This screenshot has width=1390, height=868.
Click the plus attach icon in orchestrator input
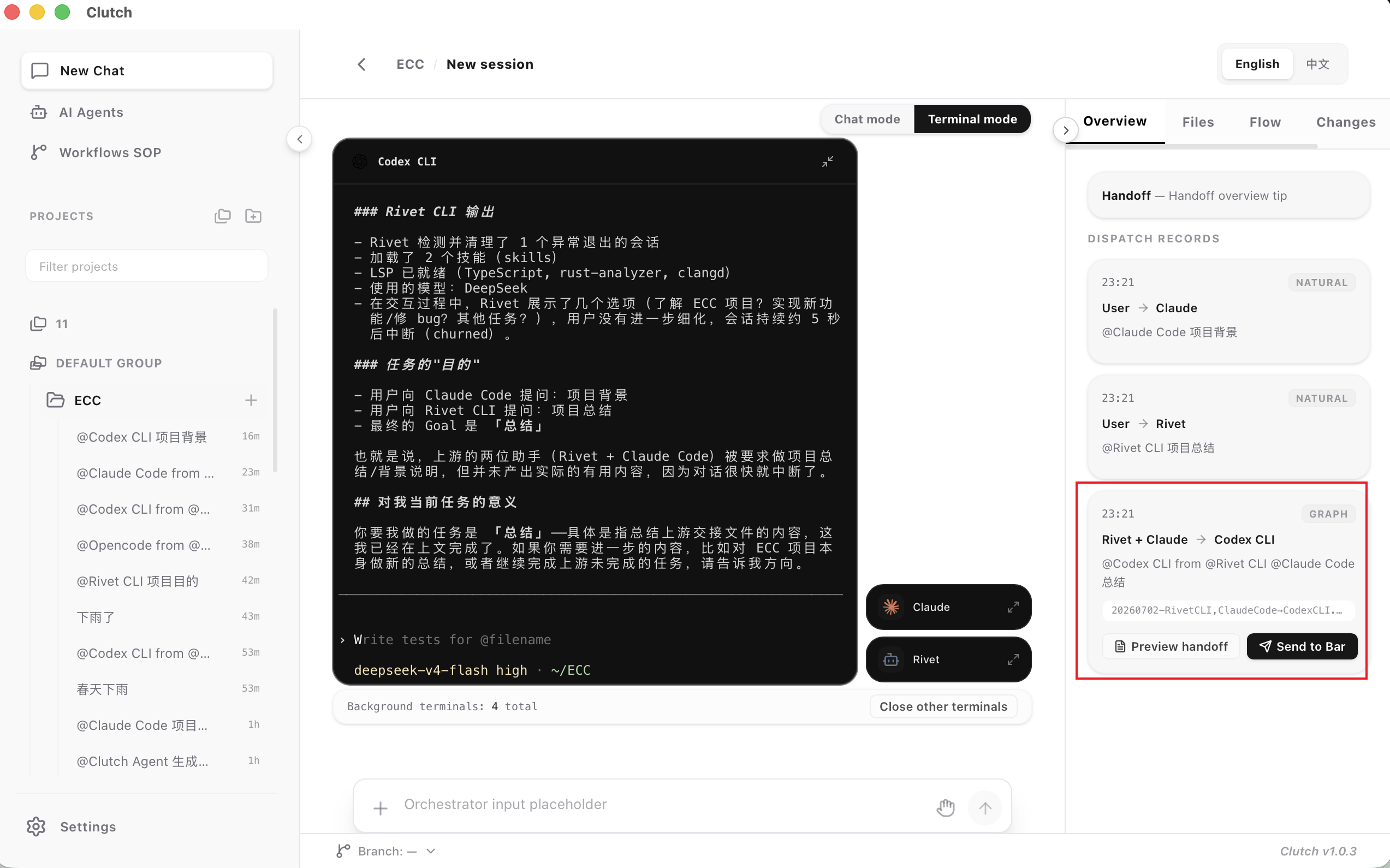(x=380, y=808)
